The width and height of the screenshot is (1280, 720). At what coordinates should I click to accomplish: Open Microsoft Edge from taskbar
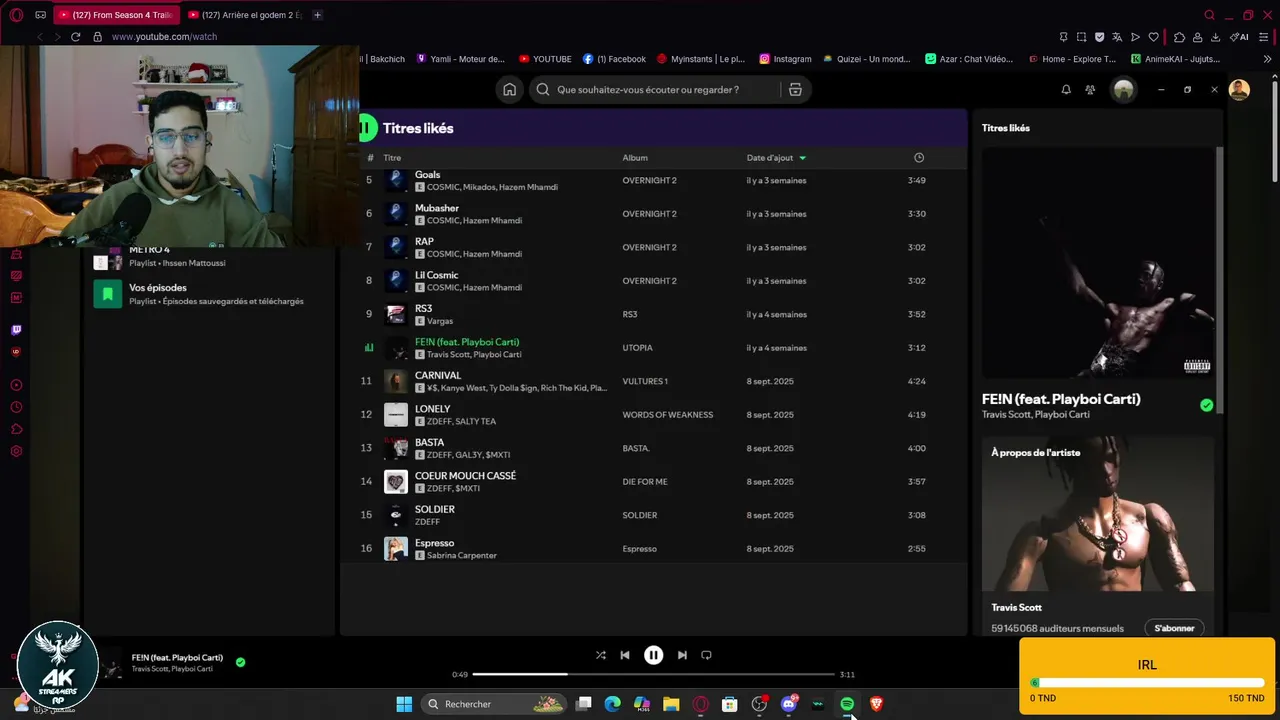[x=613, y=704]
